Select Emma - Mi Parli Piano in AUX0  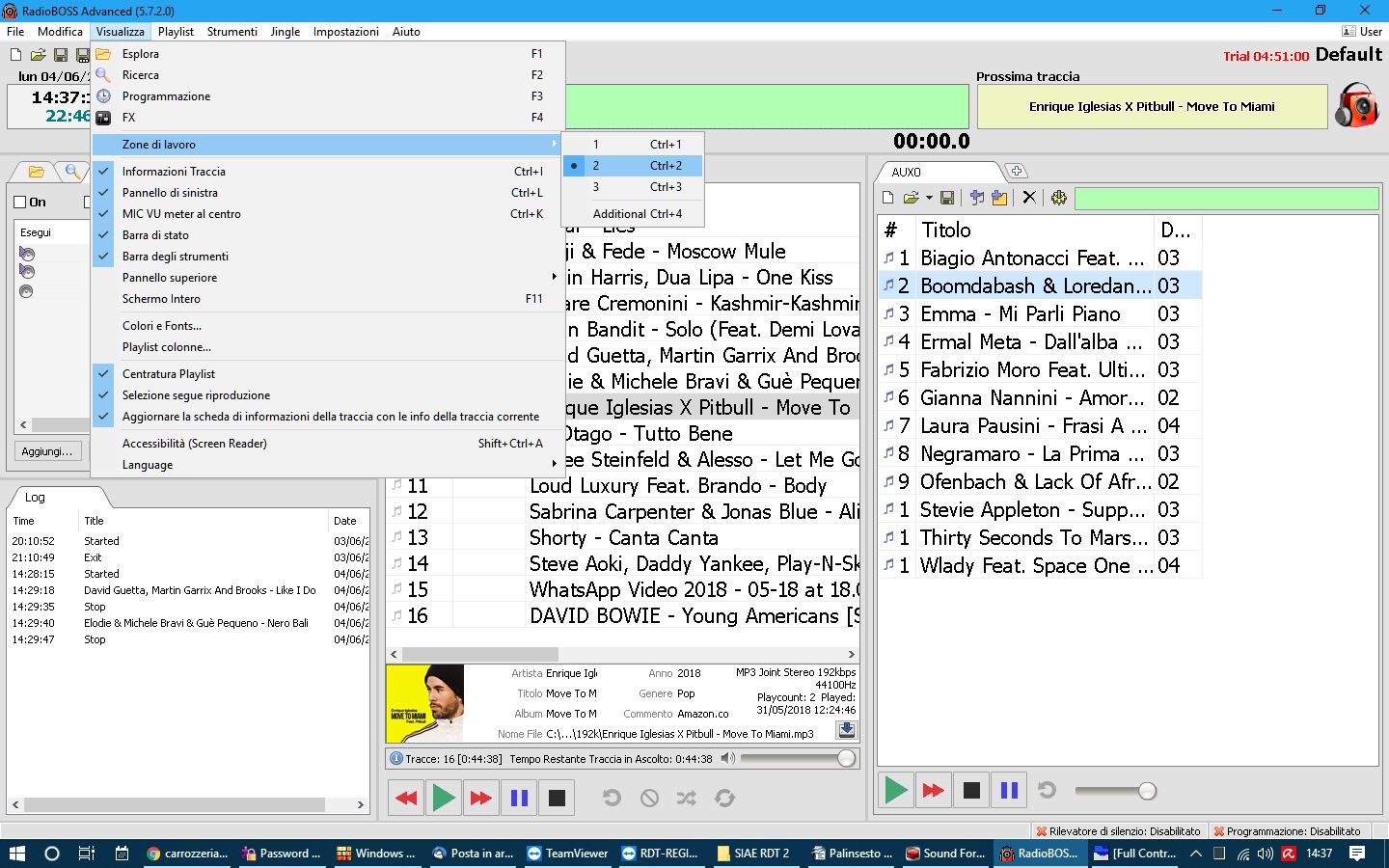point(1040,313)
